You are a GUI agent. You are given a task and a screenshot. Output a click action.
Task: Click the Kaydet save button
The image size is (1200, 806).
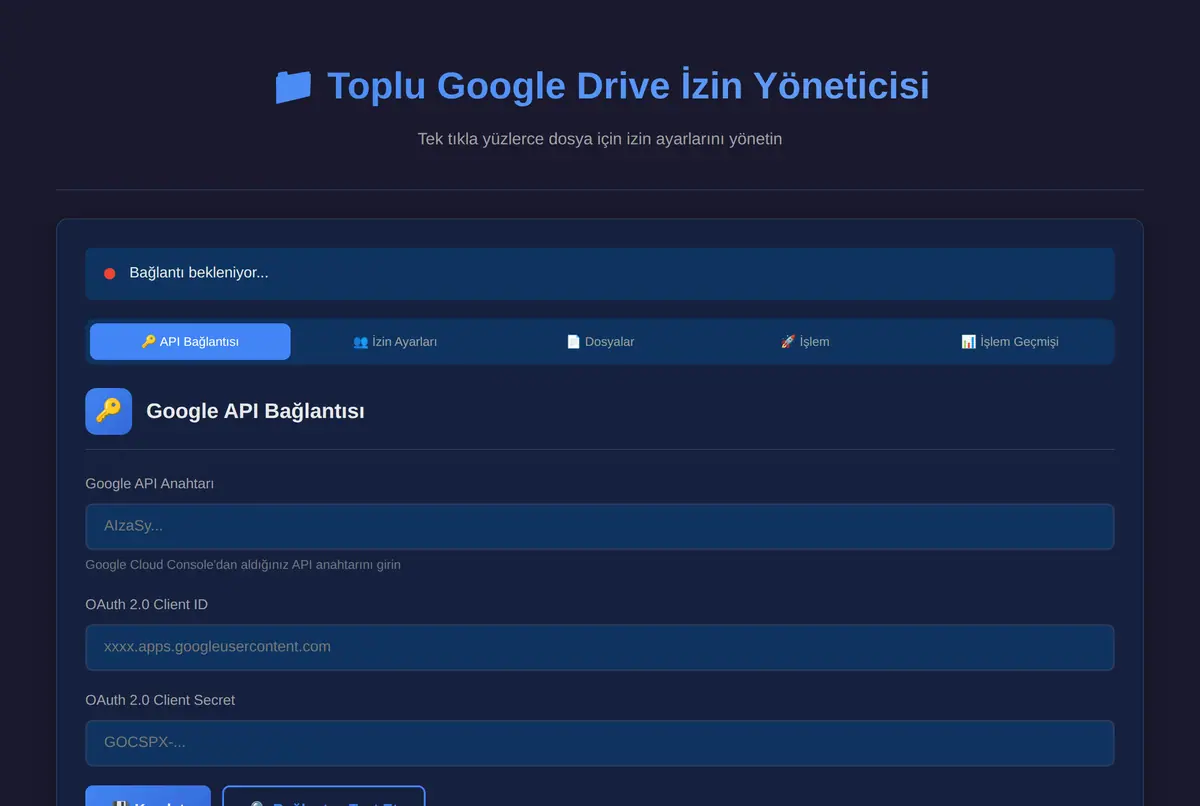point(148,796)
